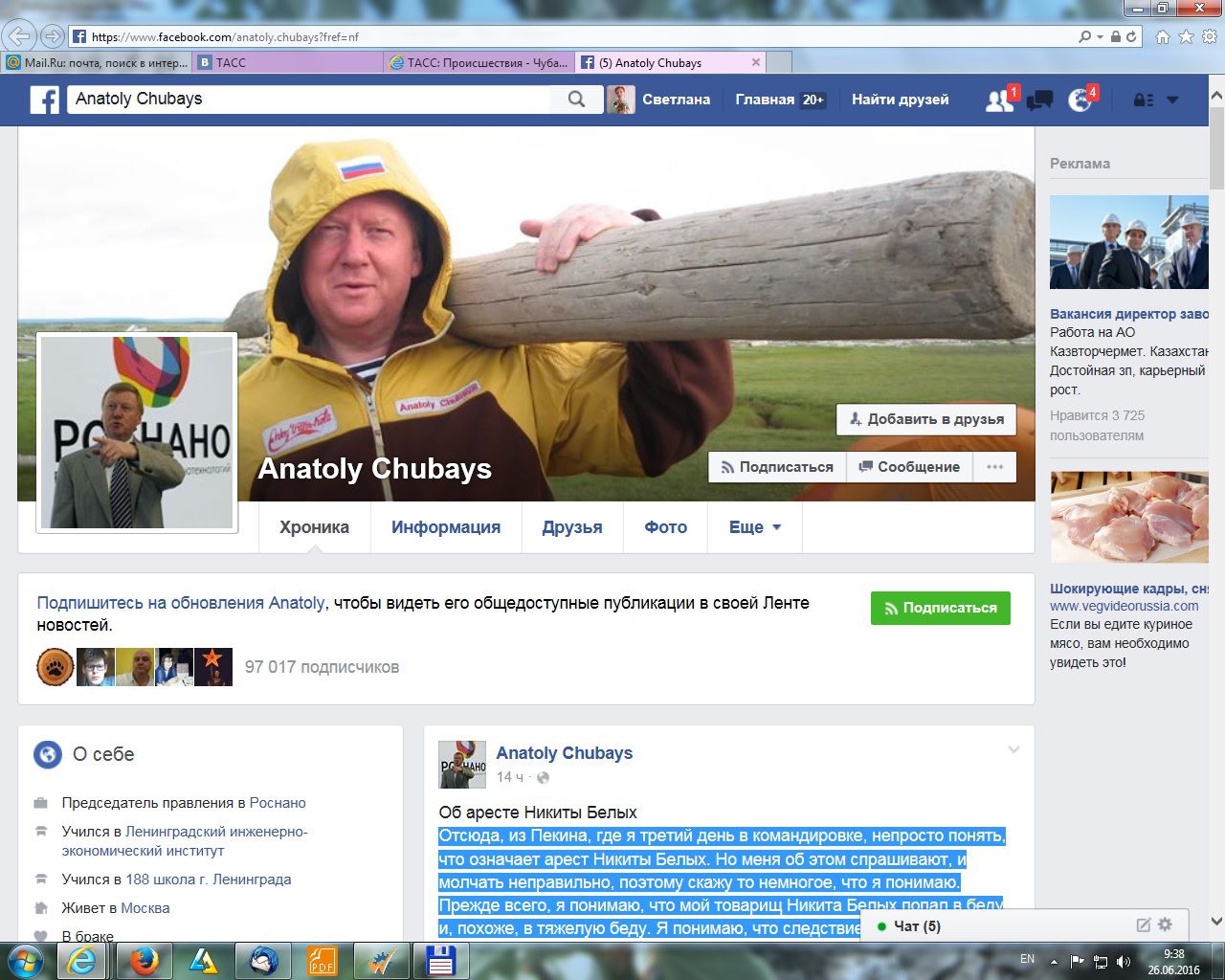Click the Facebook search input field
Image resolution: width=1225 pixels, height=980 pixels.
306,100
